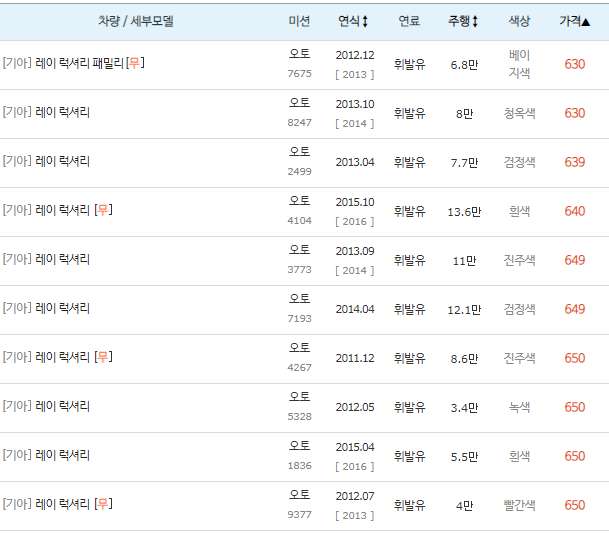This screenshot has width=609, height=534.
Task: Select the 639 price value
Action: tap(574, 162)
